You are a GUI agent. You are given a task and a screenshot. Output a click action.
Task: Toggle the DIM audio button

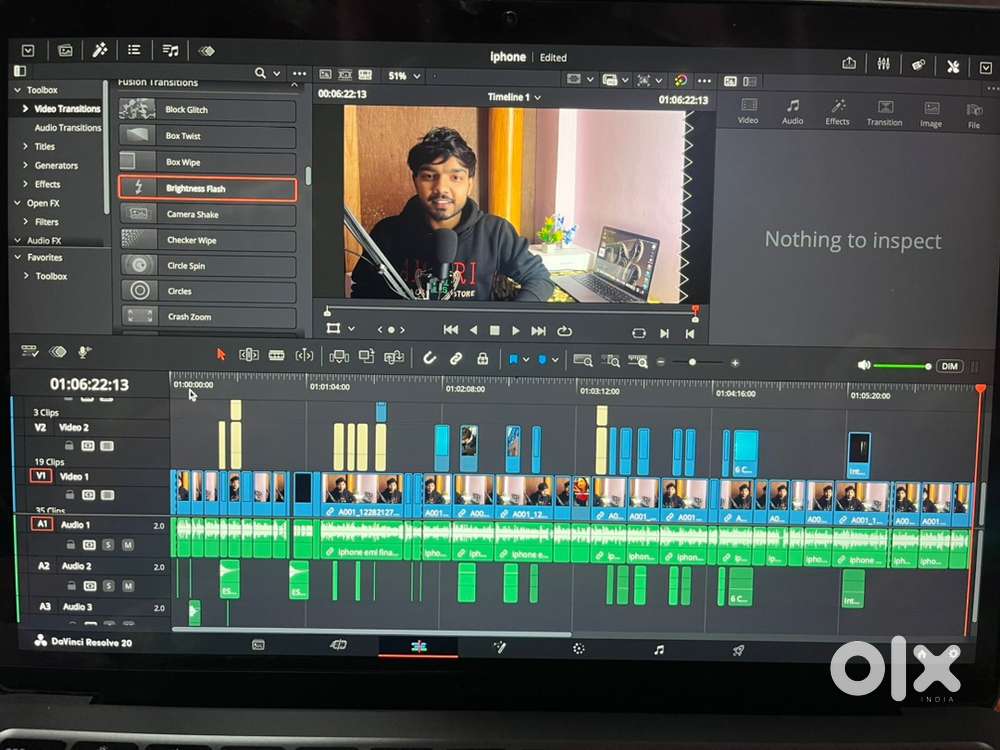pos(949,366)
